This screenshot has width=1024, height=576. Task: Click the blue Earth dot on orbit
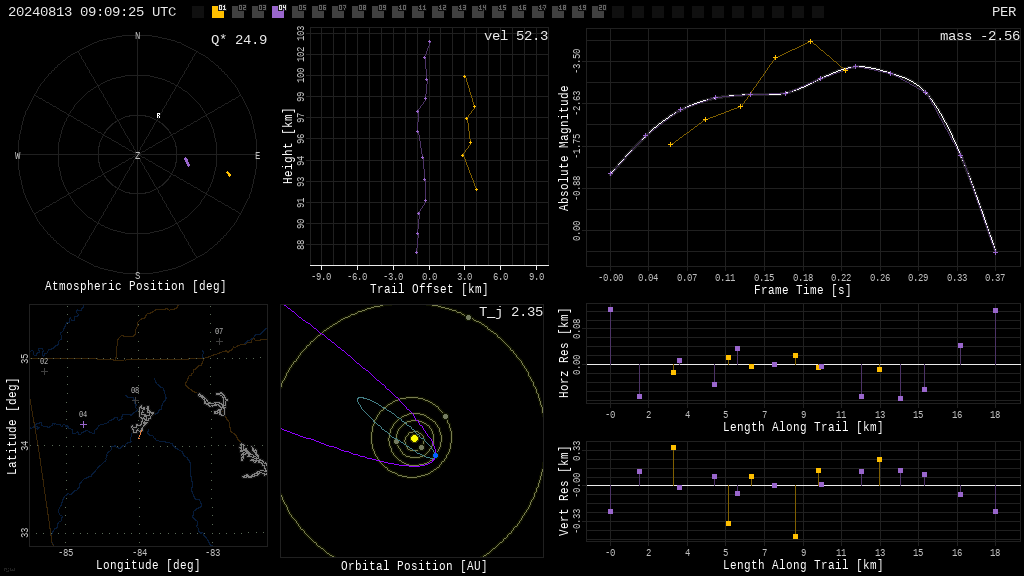436,455
